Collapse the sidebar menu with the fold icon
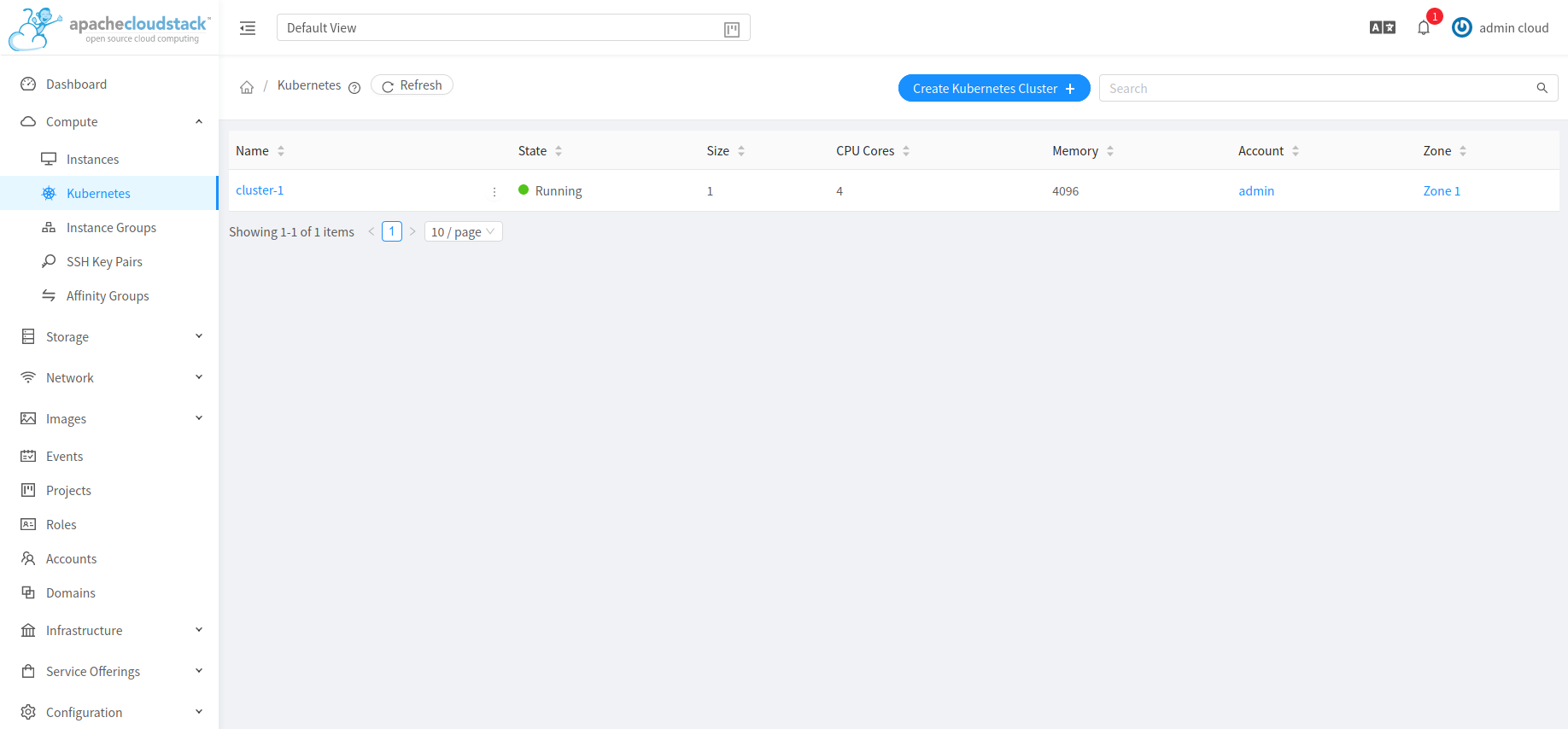The width and height of the screenshot is (1568, 729). [248, 28]
